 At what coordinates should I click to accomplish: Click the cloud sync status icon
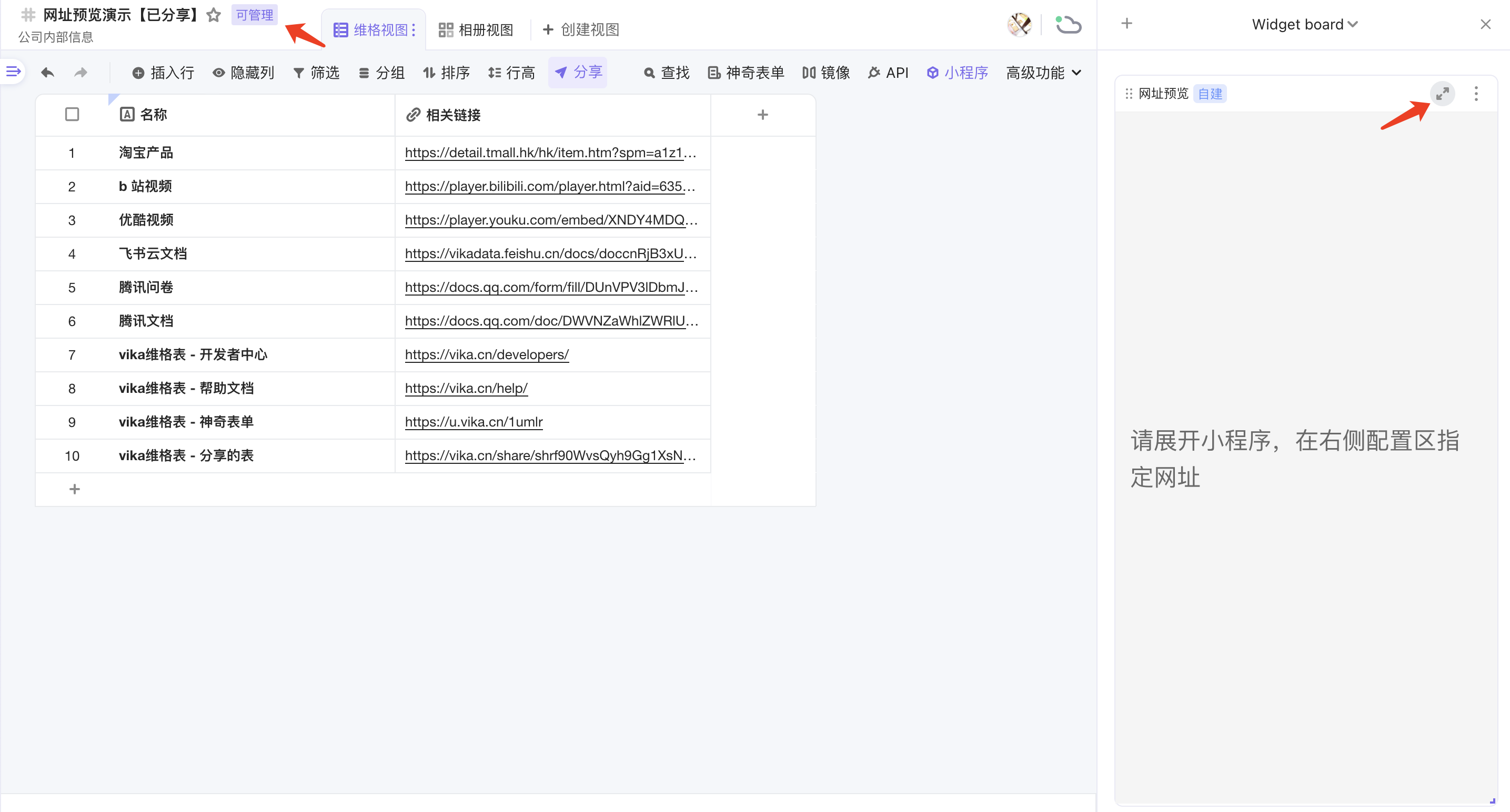[1068, 25]
